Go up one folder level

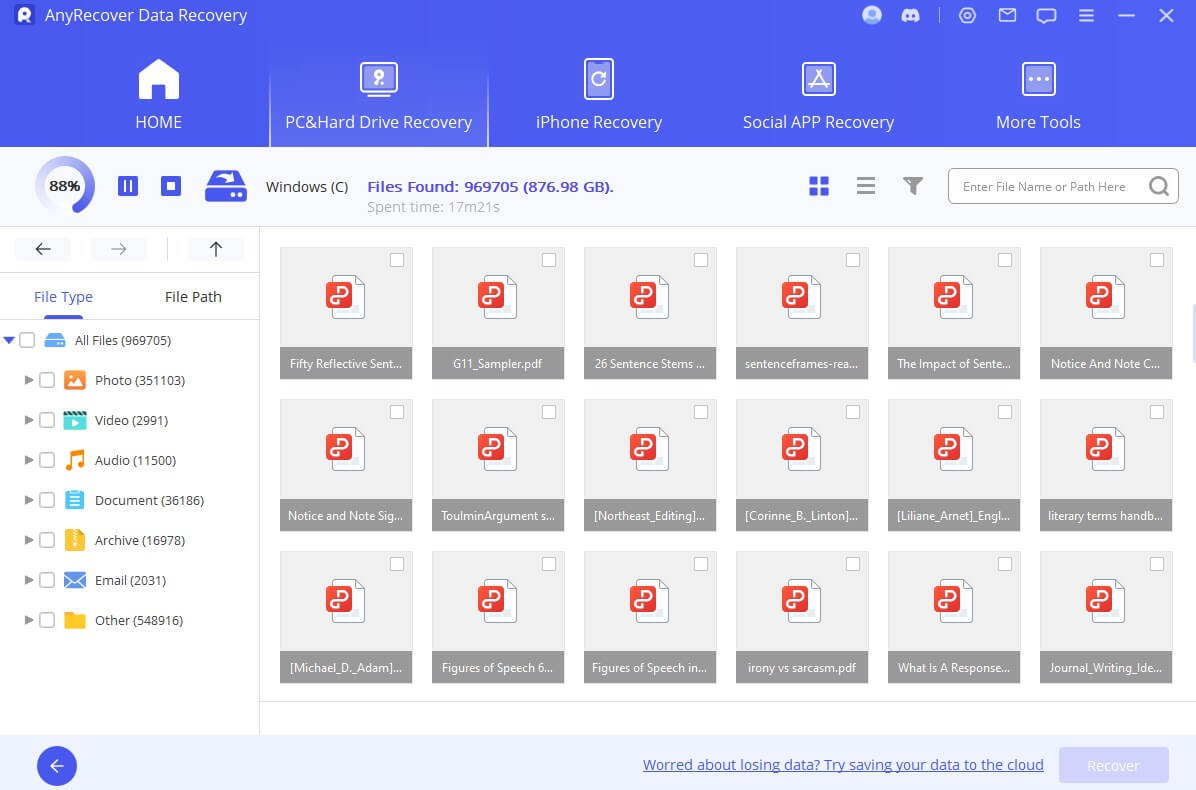(x=215, y=249)
